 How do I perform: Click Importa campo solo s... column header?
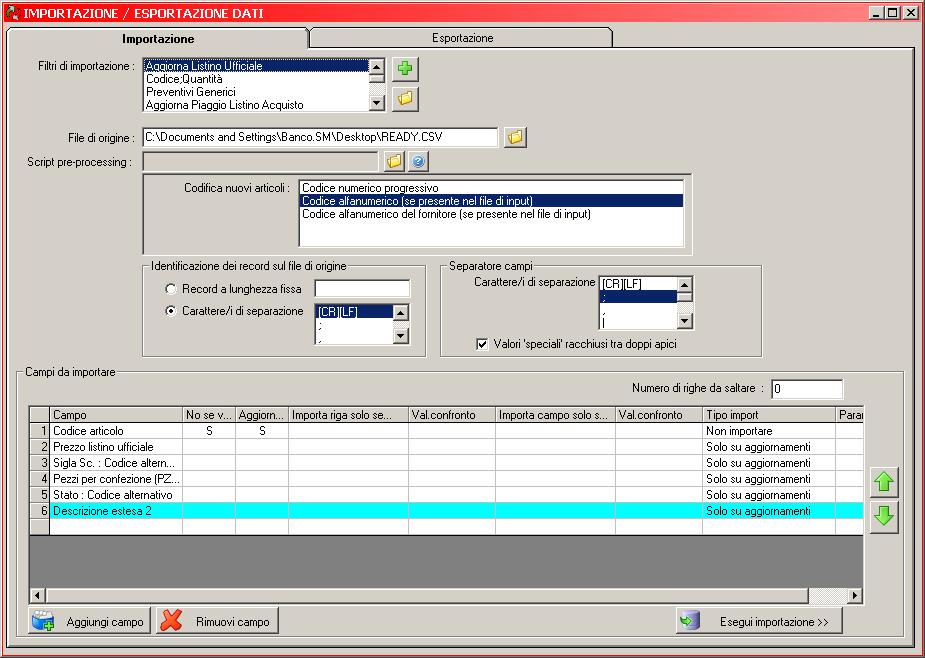click(x=555, y=415)
